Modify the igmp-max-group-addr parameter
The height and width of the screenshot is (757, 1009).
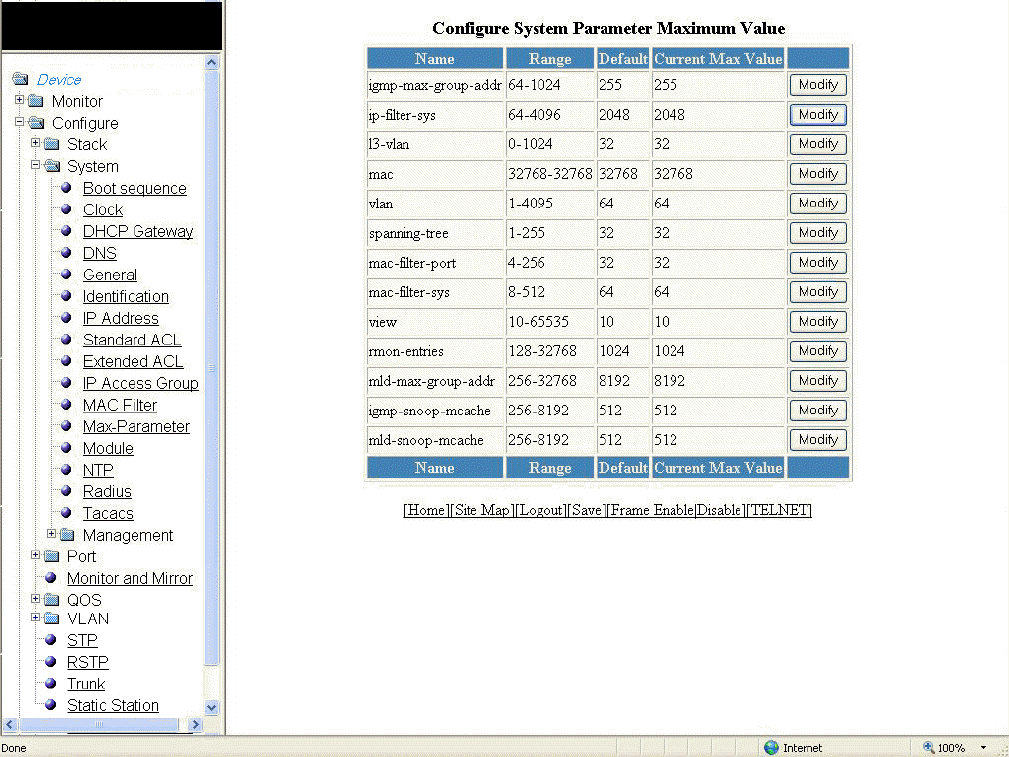818,85
